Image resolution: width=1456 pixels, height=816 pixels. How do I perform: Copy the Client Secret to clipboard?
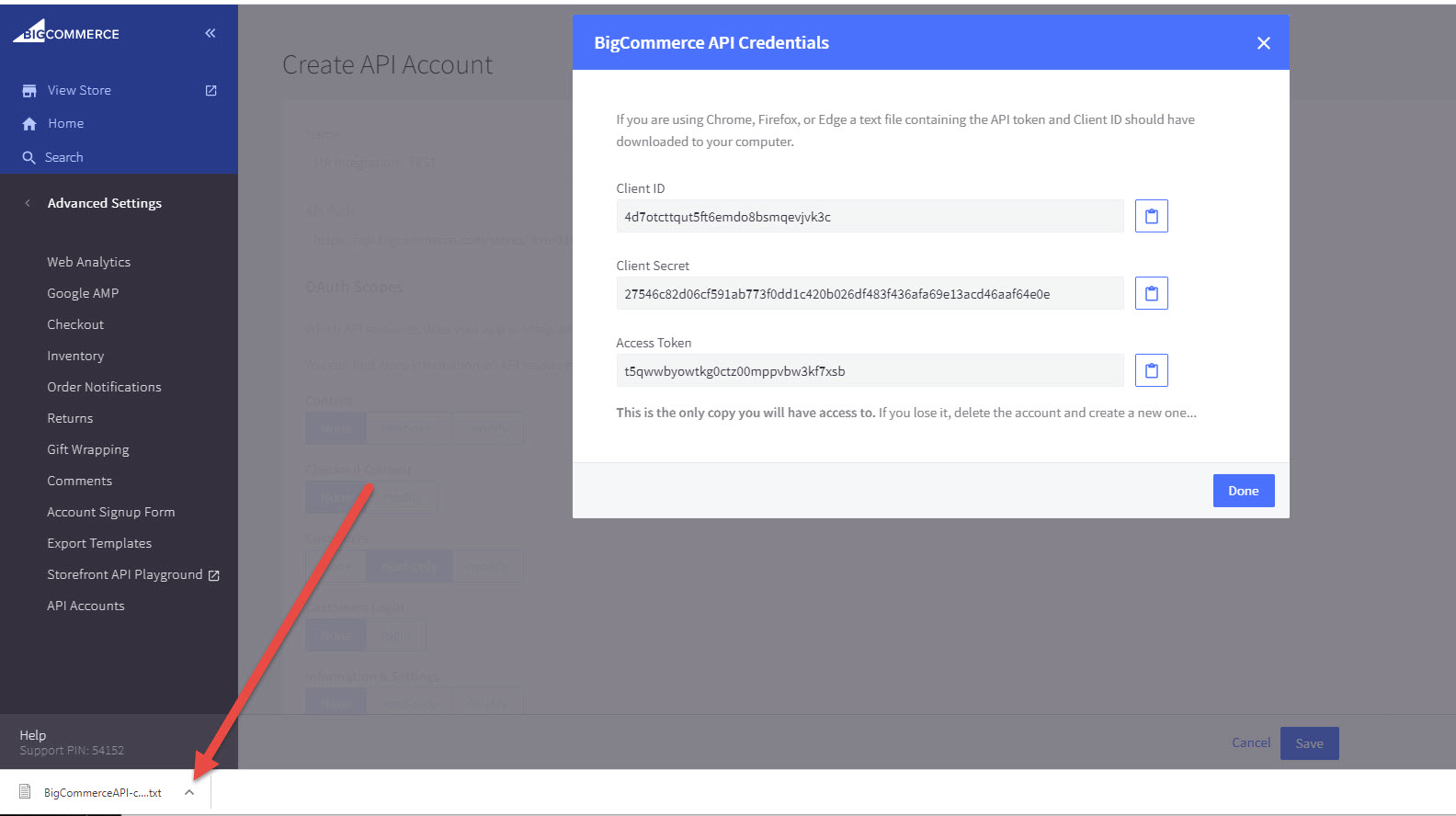[x=1151, y=293]
